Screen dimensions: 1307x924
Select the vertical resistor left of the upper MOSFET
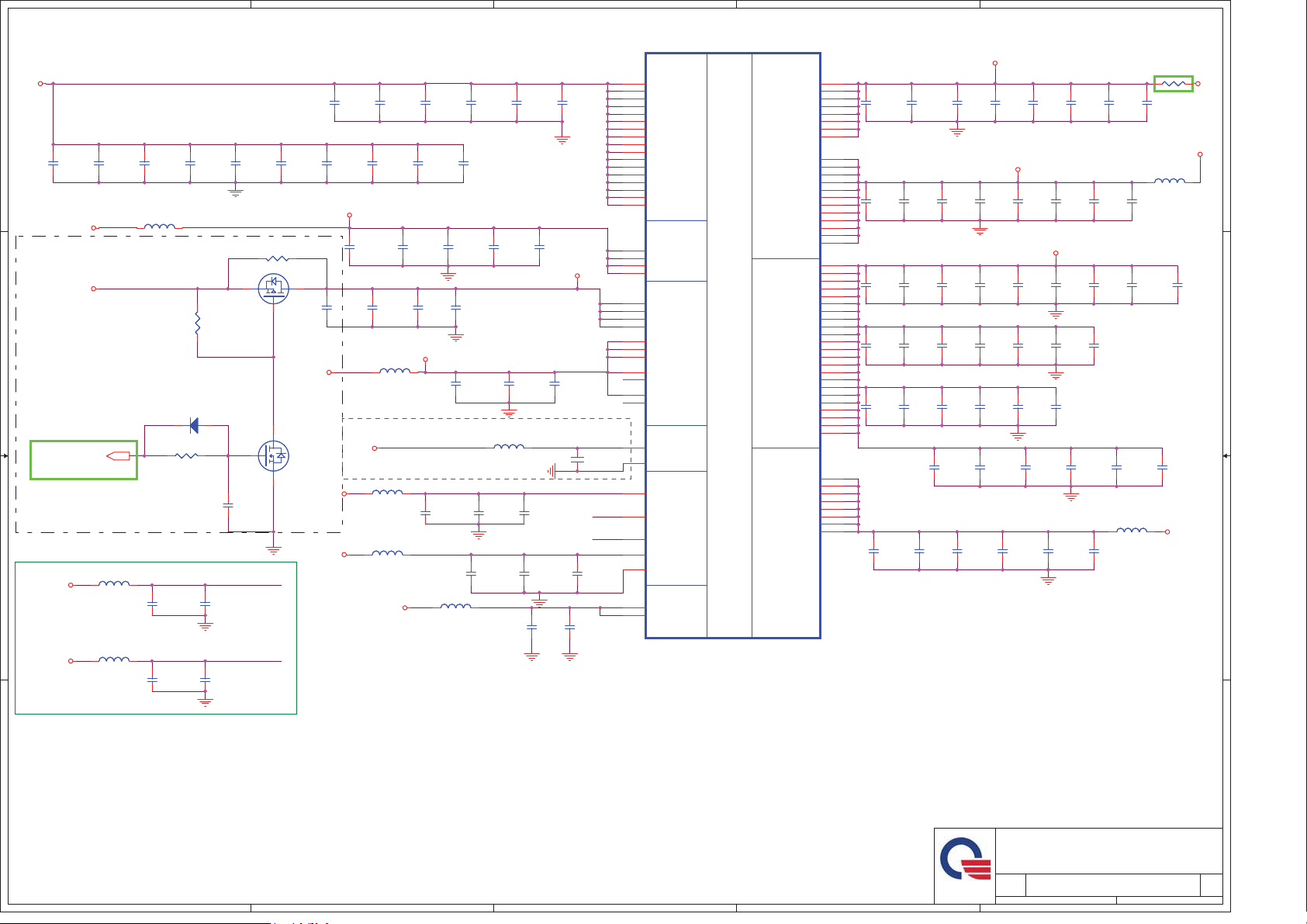(x=198, y=323)
